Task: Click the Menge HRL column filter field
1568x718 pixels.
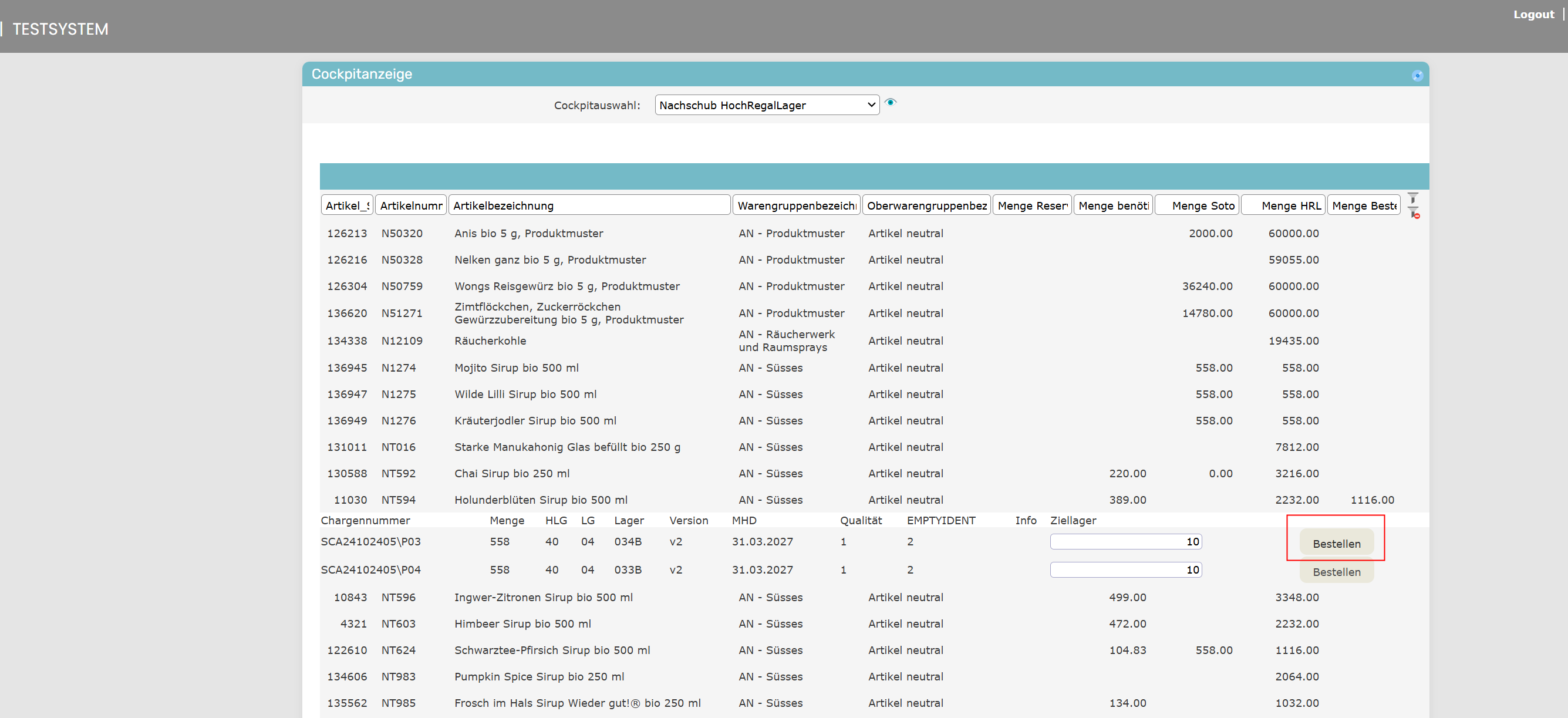Action: (1283, 205)
